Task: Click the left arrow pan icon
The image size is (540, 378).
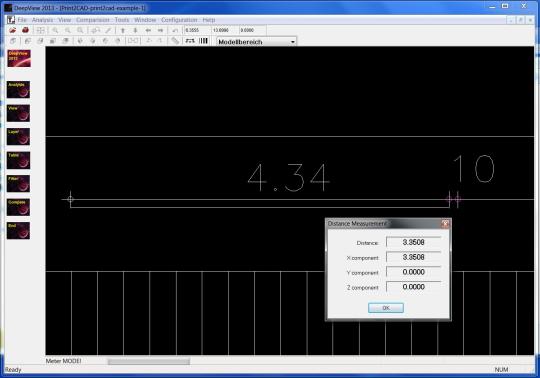Action: [x=148, y=30]
